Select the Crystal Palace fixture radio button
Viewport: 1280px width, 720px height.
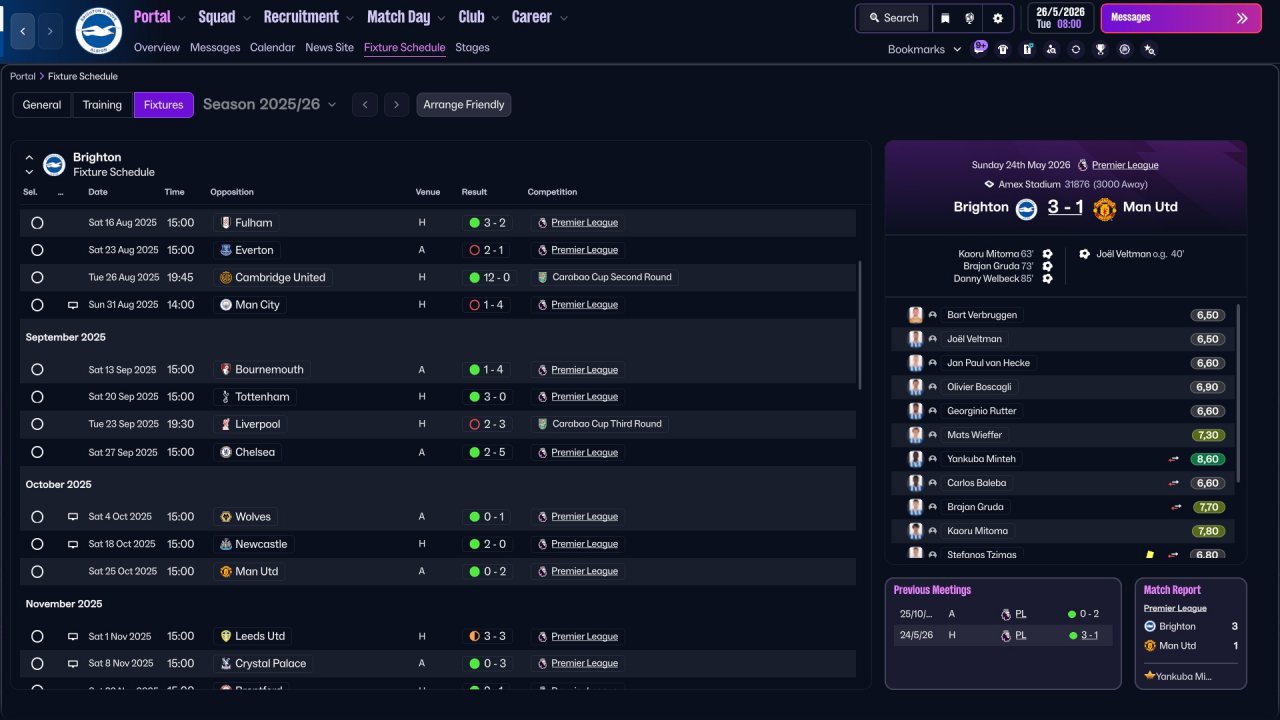pos(37,663)
